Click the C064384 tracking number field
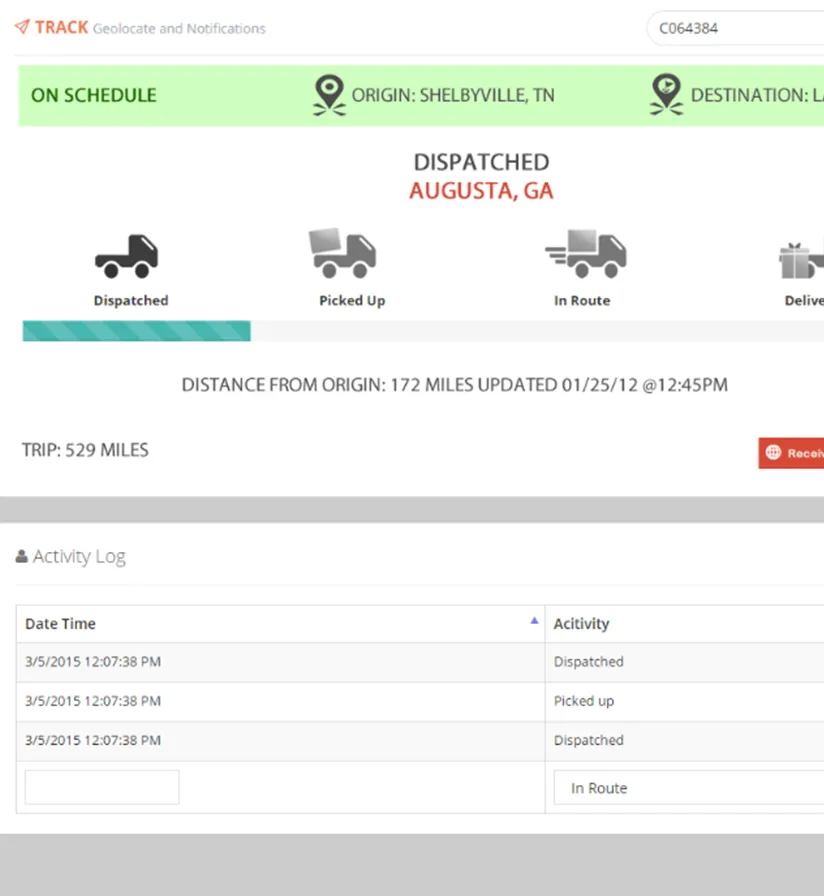 740,28
